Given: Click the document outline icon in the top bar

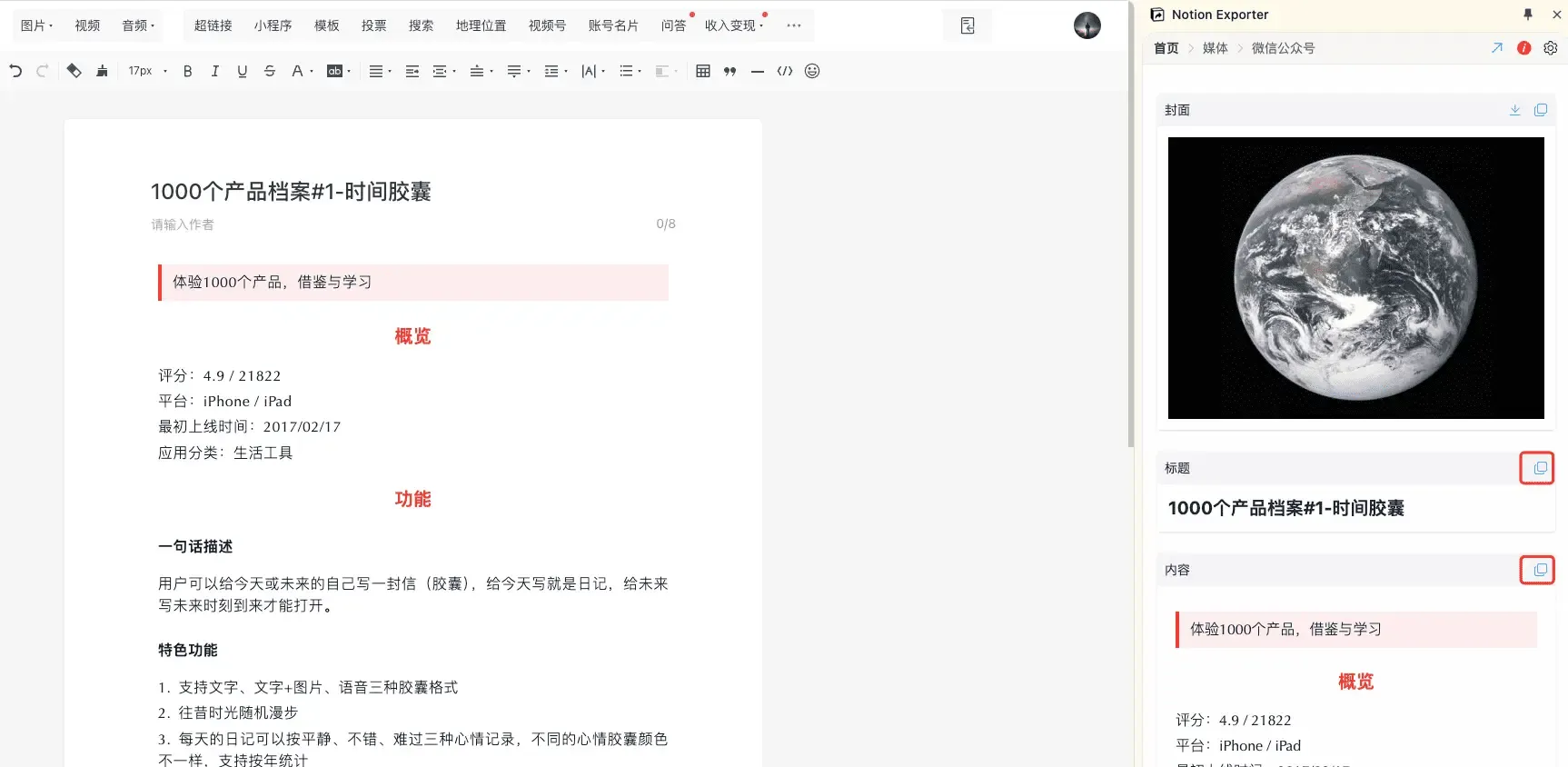Looking at the screenshot, I should pos(968,25).
